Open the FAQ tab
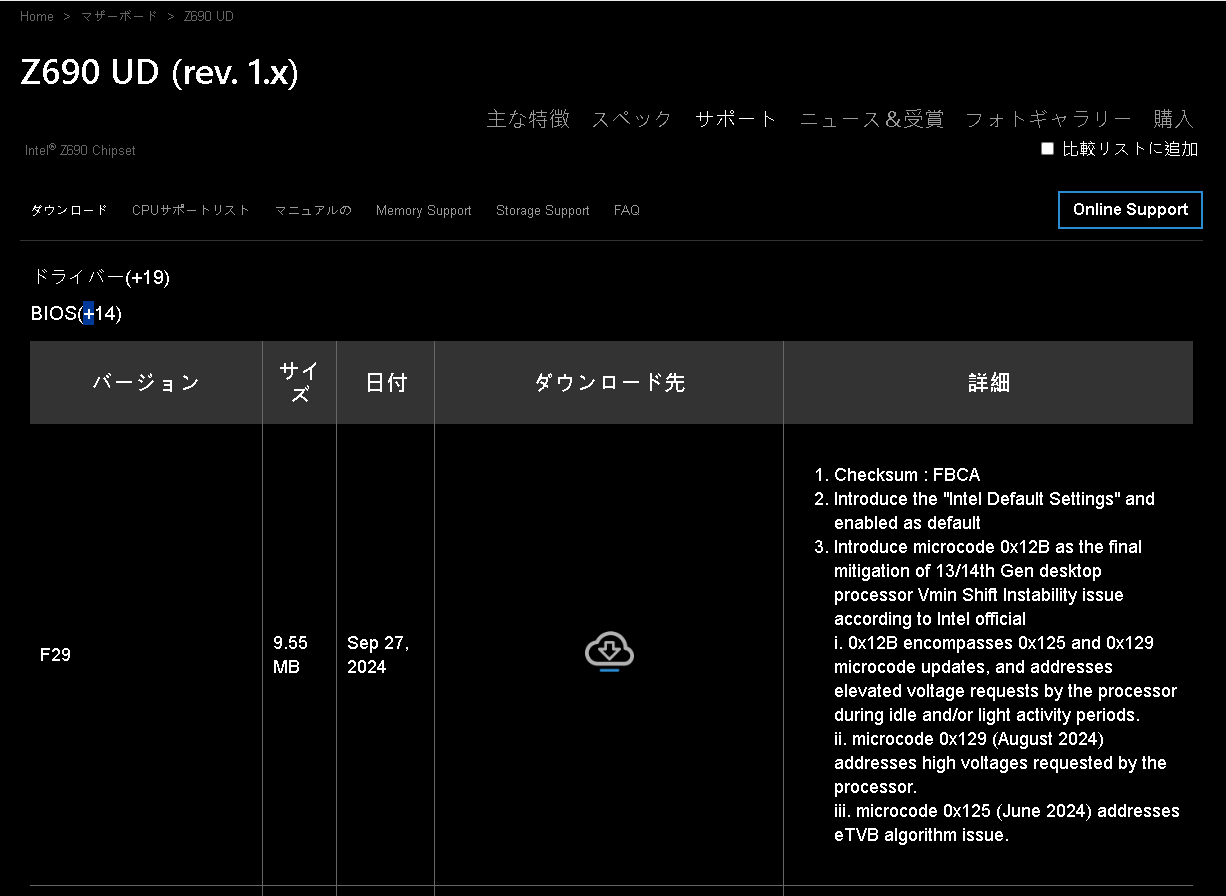 [626, 210]
